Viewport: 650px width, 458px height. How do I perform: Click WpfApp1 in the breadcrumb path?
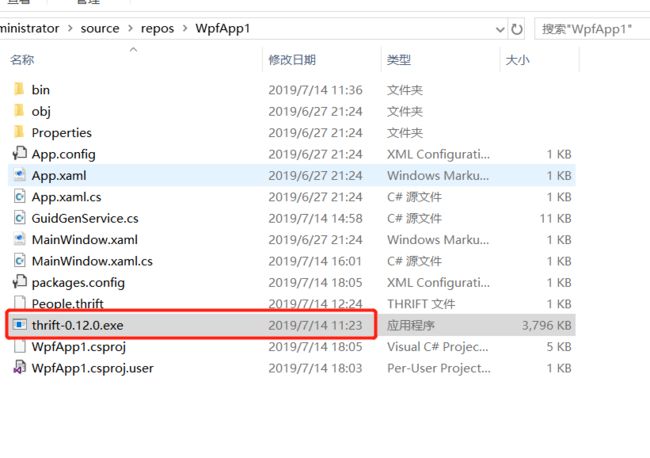tap(223, 28)
